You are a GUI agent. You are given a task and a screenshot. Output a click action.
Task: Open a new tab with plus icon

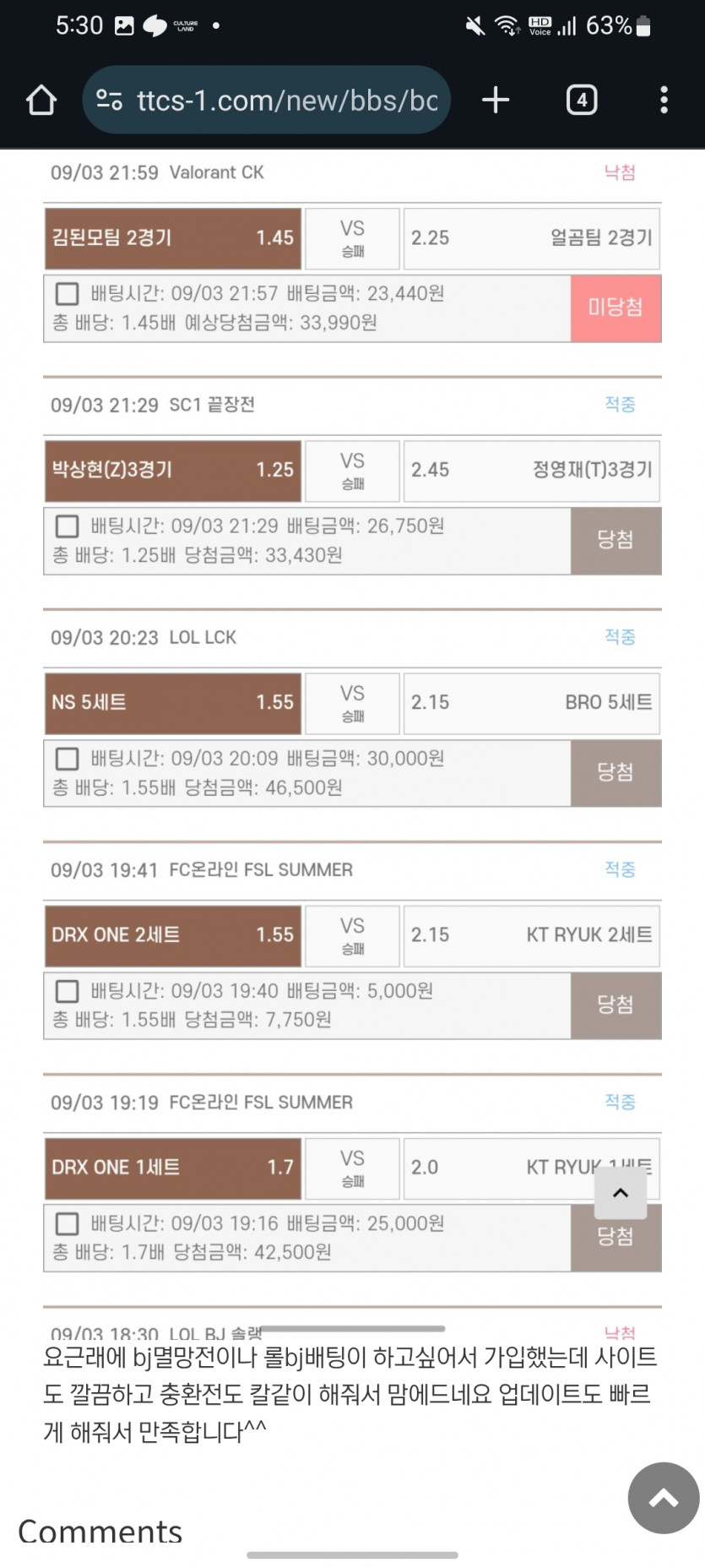496,100
